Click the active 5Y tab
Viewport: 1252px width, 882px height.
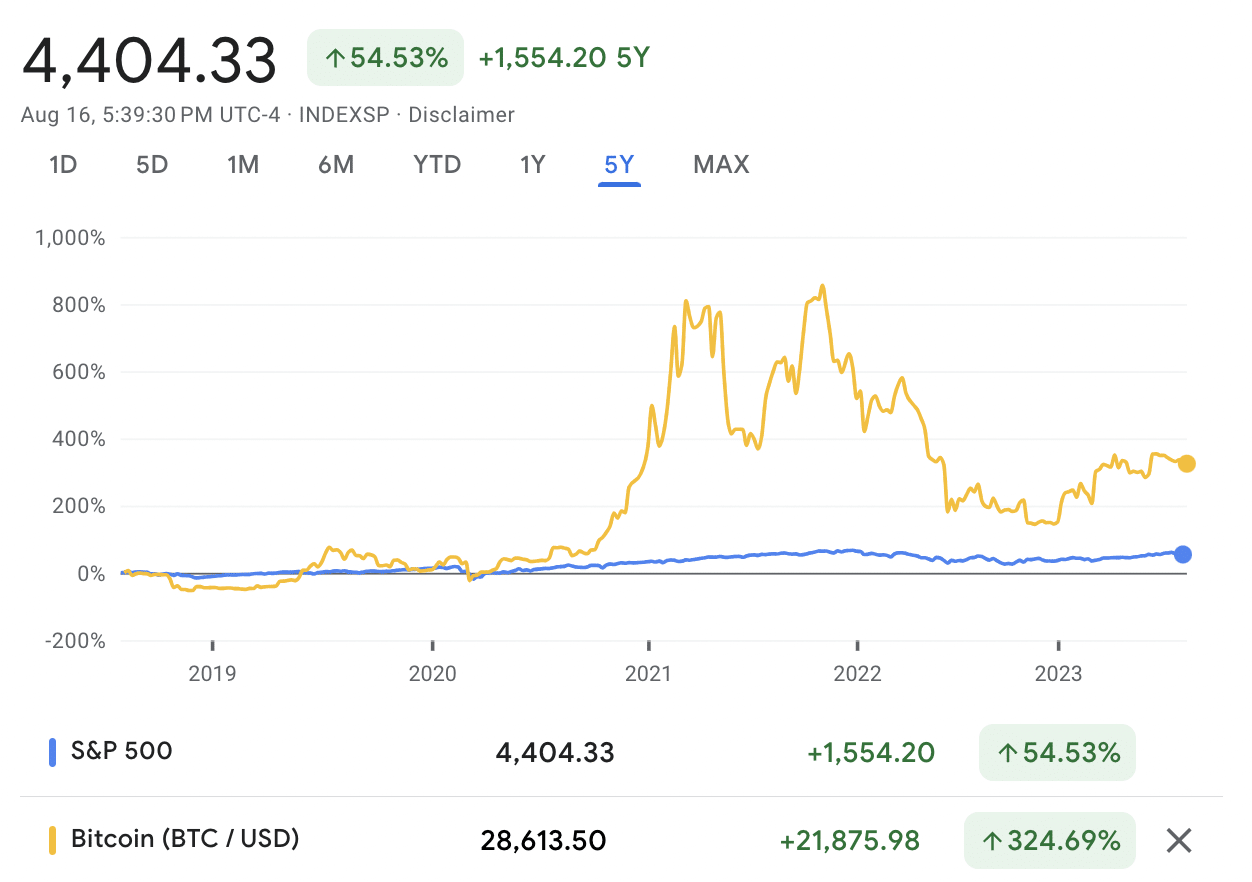click(619, 164)
